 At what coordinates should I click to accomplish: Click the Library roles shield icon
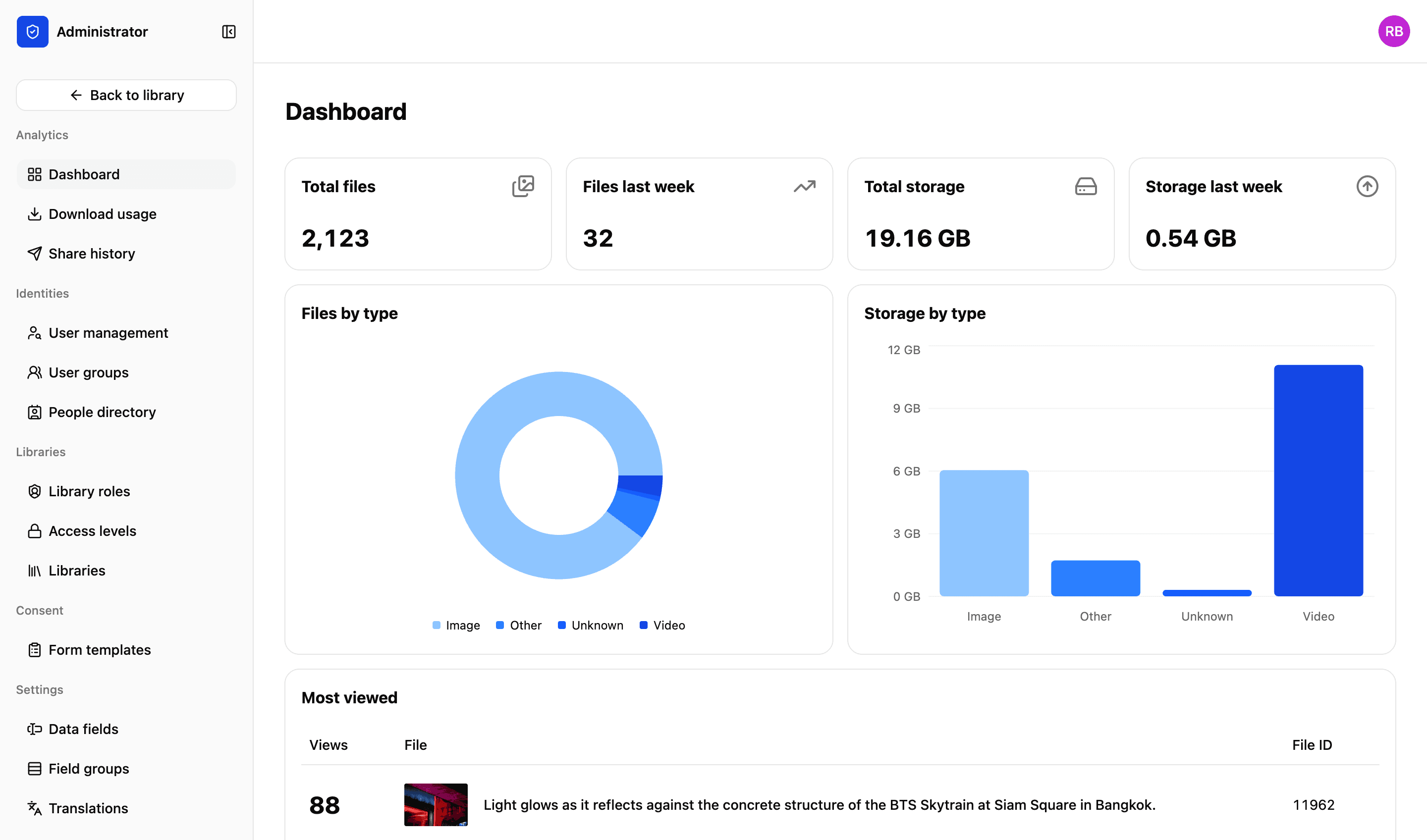click(x=35, y=491)
